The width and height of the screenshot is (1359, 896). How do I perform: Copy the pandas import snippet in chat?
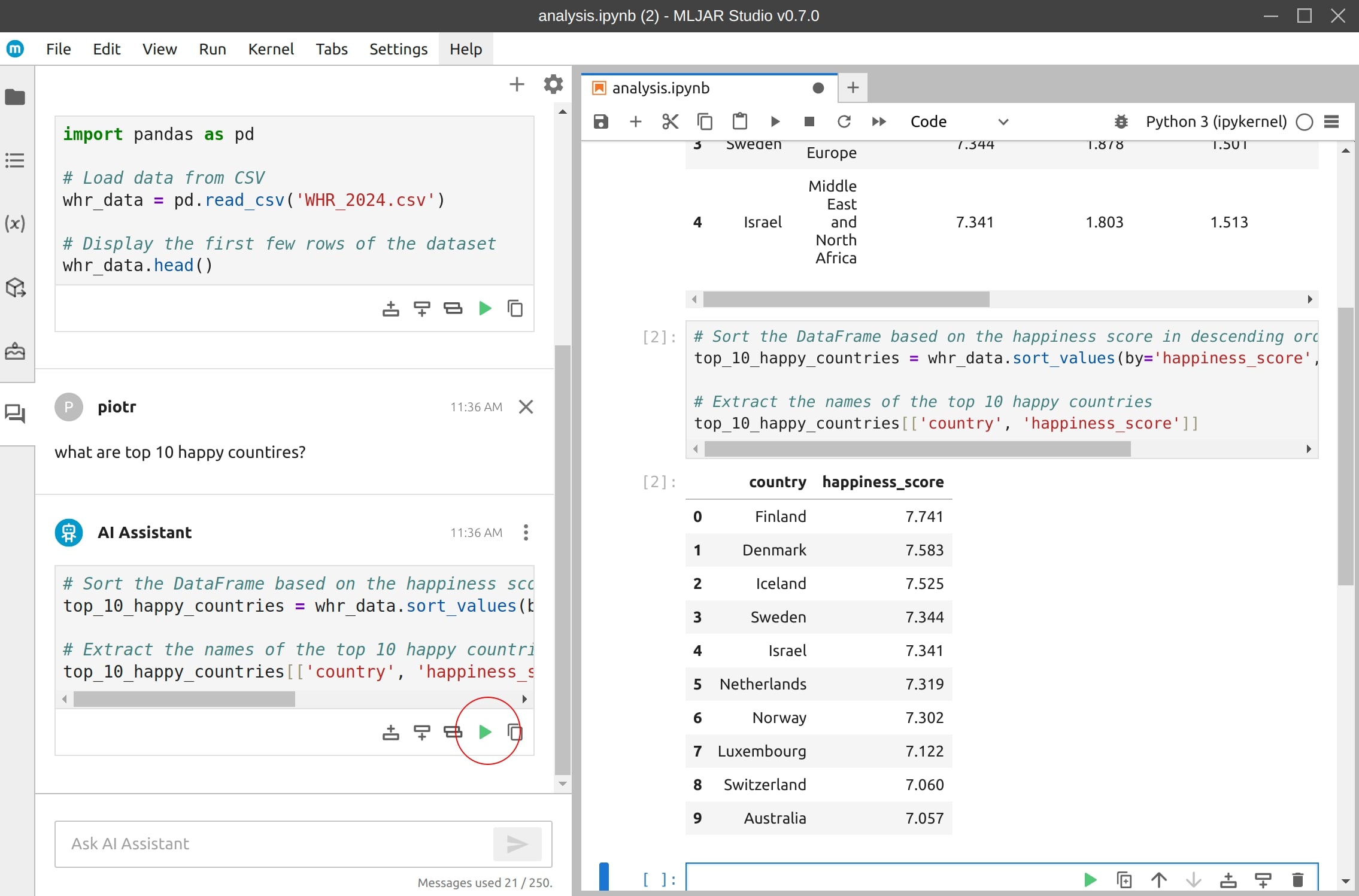pos(515,308)
